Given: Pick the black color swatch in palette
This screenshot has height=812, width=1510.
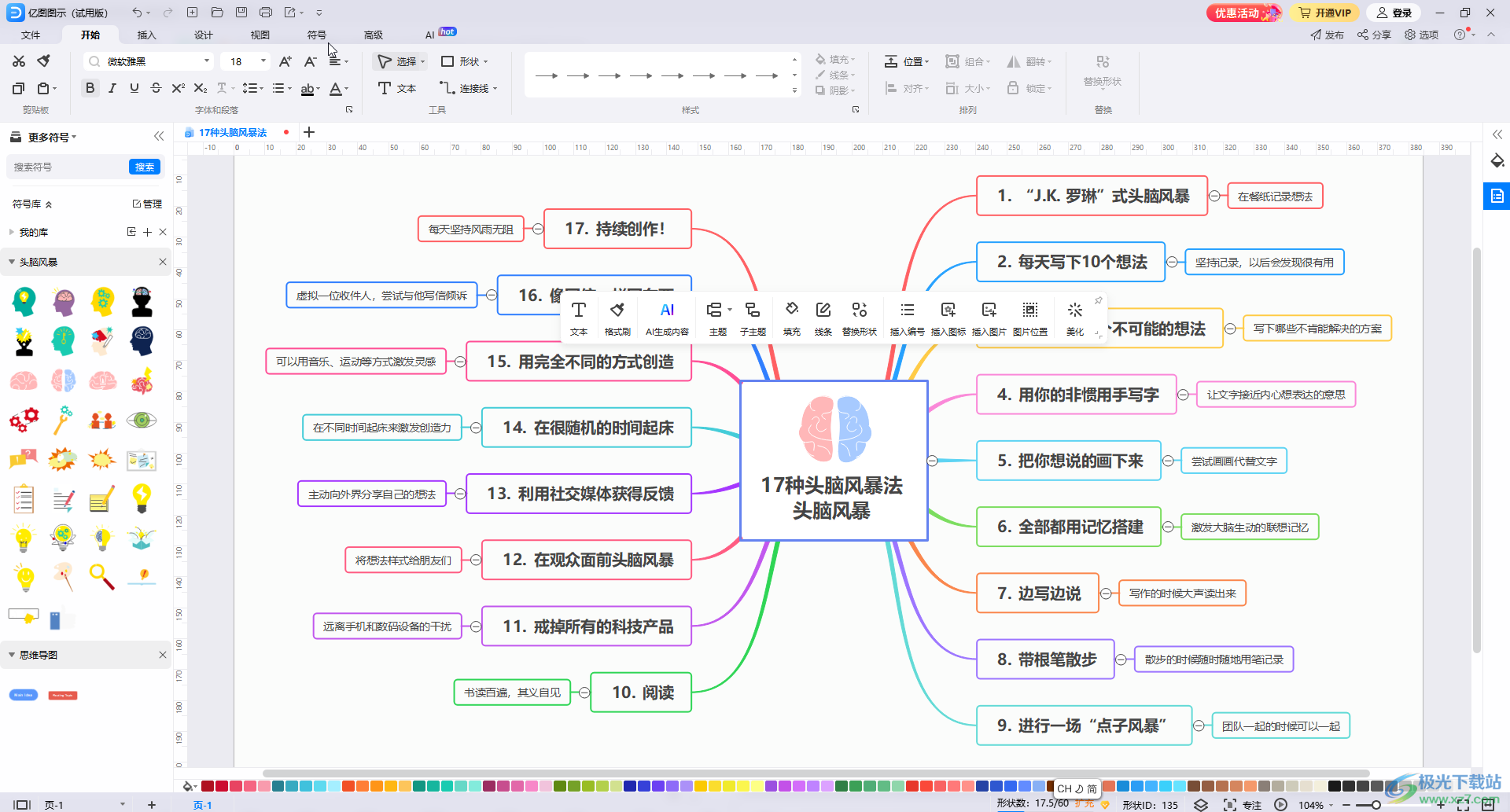Looking at the screenshot, I should (x=1335, y=786).
